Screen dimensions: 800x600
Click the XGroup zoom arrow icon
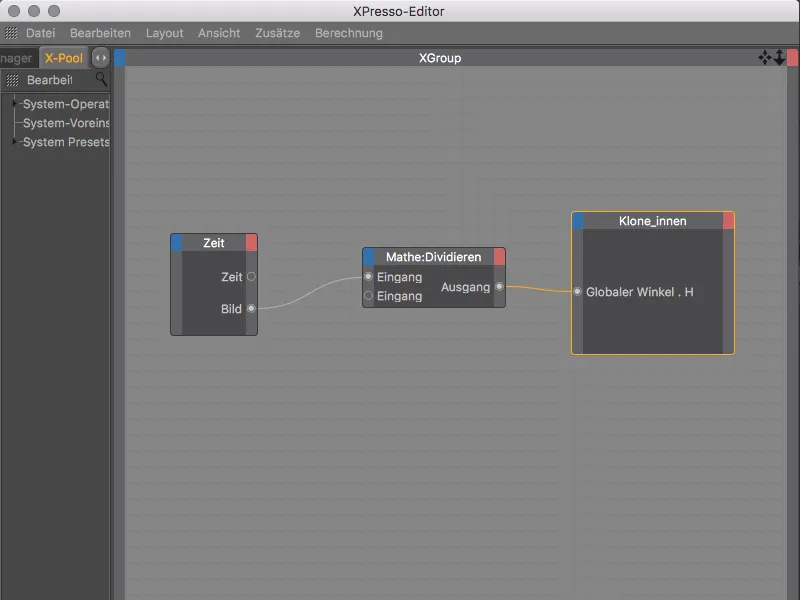779,58
